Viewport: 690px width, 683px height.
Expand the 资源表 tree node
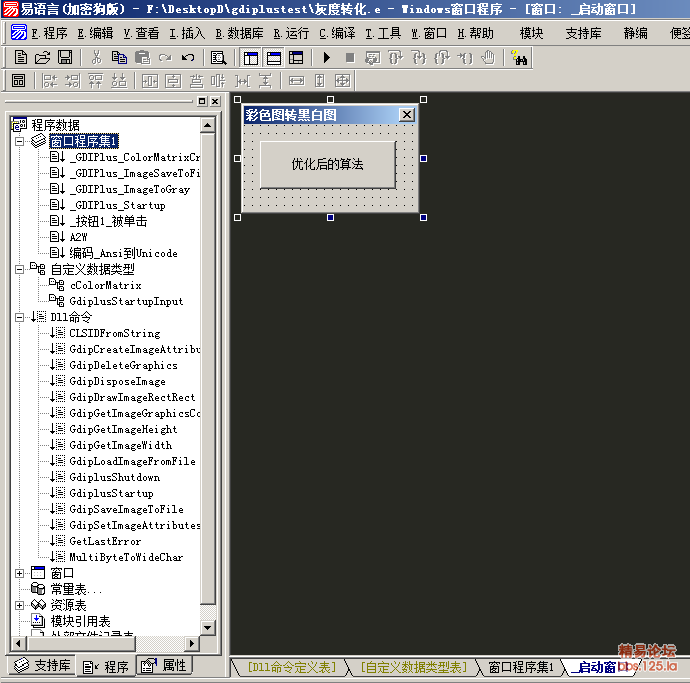(20, 605)
